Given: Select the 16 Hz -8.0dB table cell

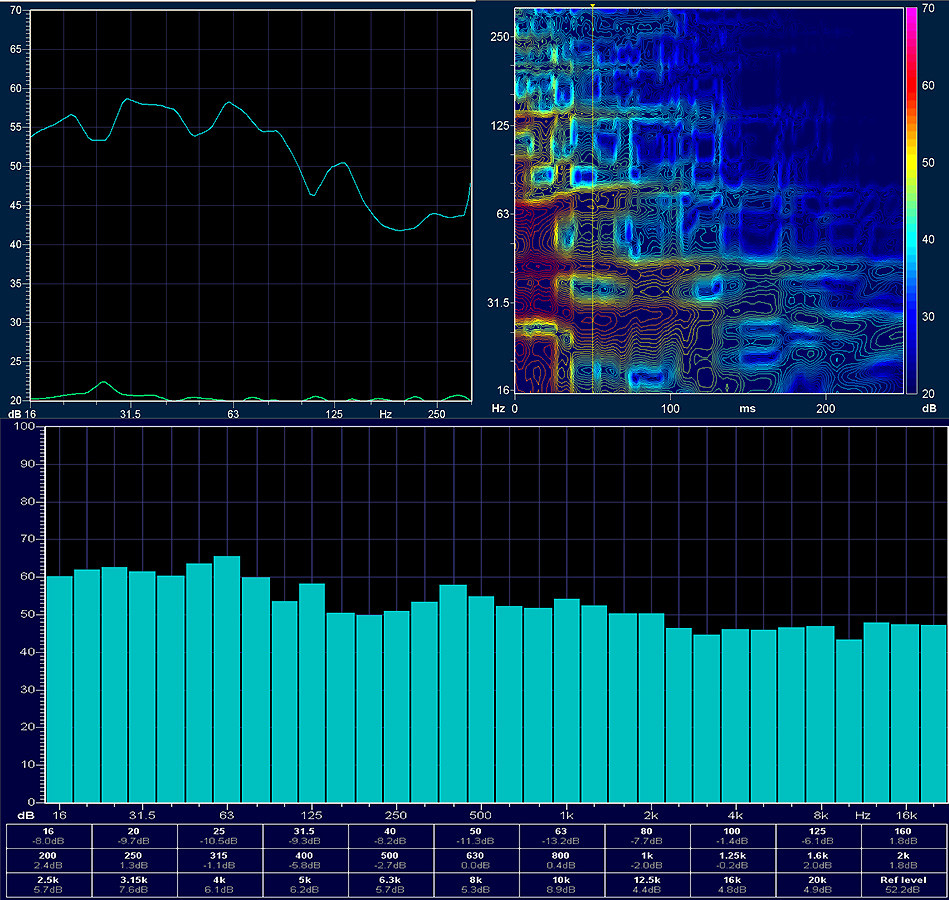Looking at the screenshot, I should (x=48, y=836).
